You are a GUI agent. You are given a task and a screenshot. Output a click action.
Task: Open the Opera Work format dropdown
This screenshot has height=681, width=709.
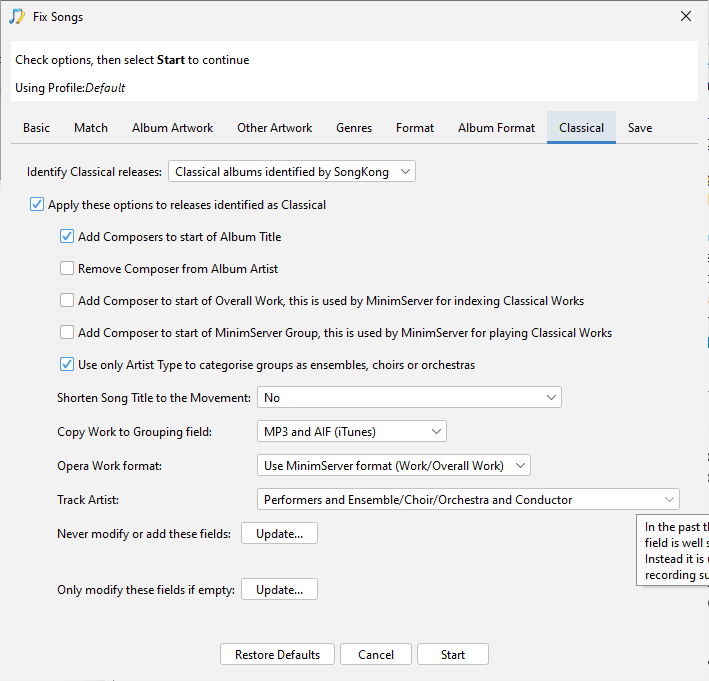(393, 465)
